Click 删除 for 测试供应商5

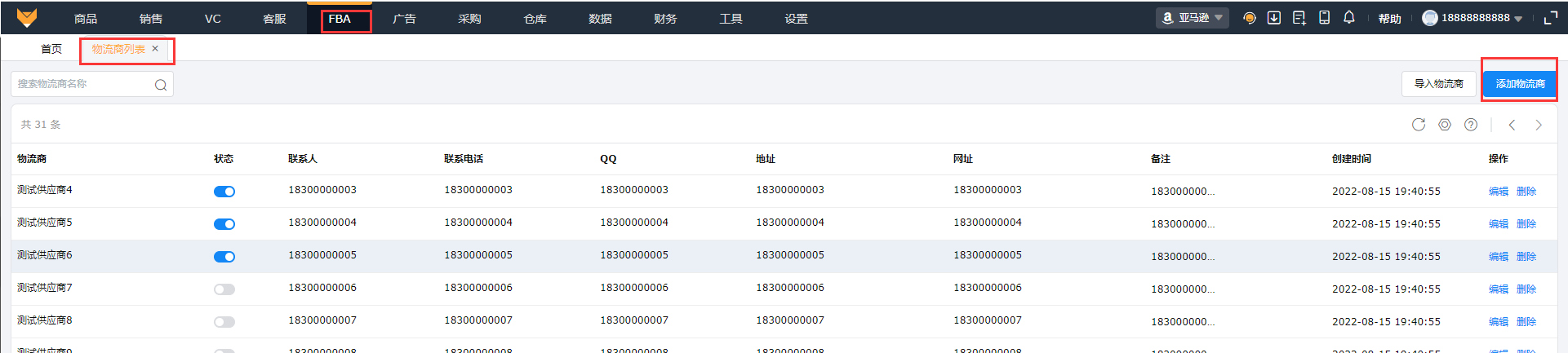click(x=1526, y=224)
